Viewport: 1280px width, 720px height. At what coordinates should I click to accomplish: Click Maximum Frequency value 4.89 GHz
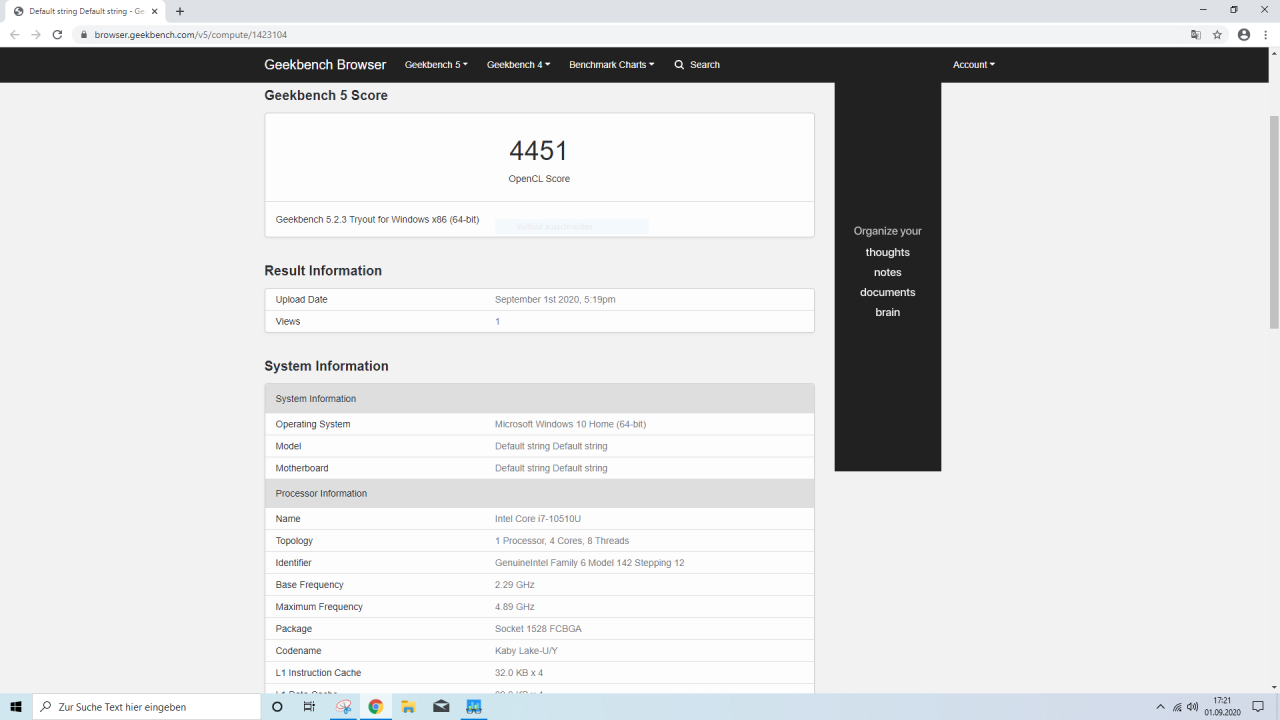coord(515,607)
